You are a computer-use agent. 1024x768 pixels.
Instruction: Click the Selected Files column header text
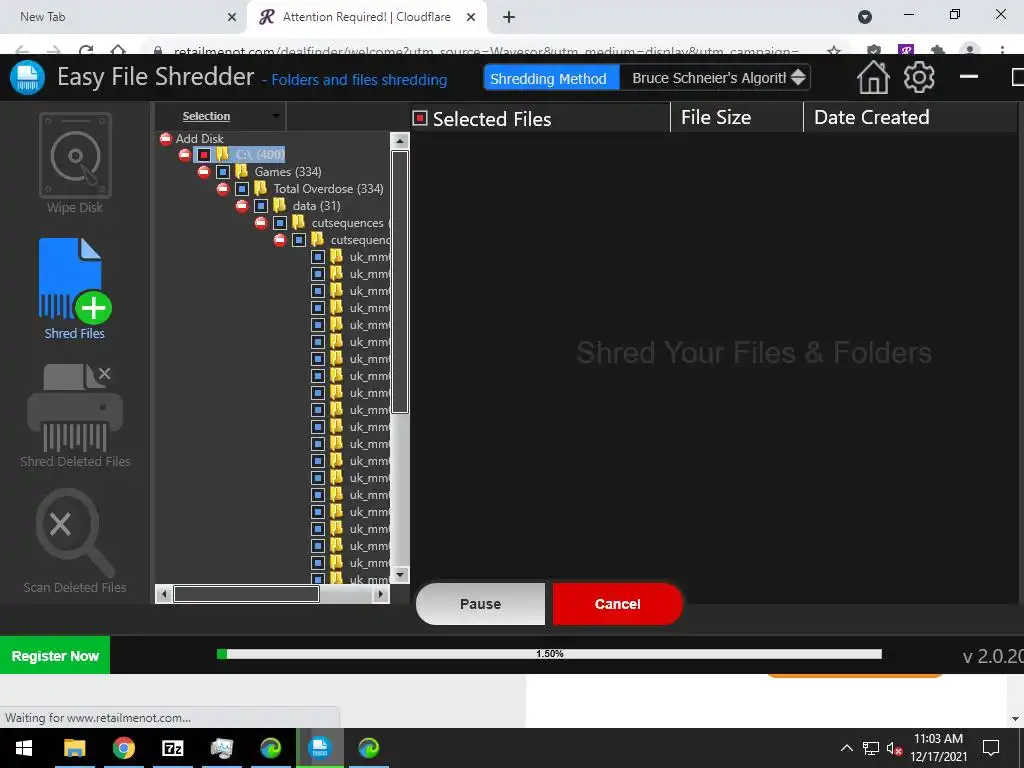(x=492, y=119)
